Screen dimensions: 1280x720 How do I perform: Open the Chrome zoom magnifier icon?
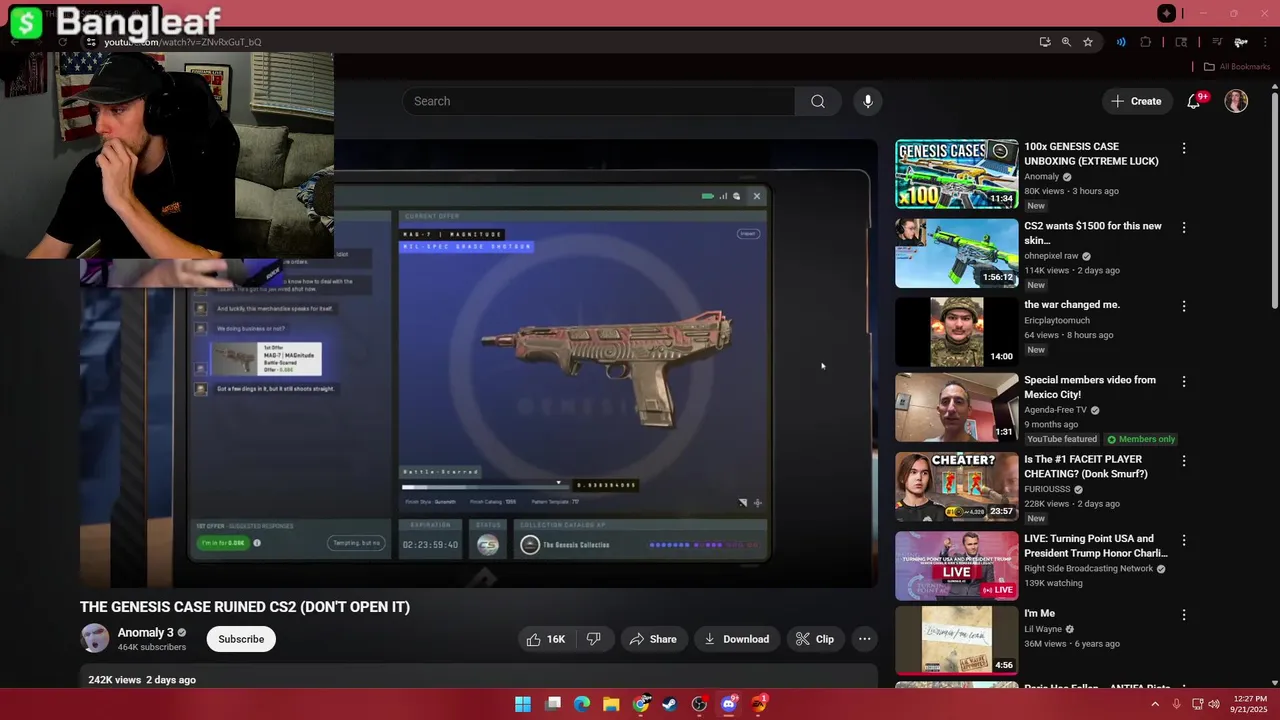coord(1066,42)
